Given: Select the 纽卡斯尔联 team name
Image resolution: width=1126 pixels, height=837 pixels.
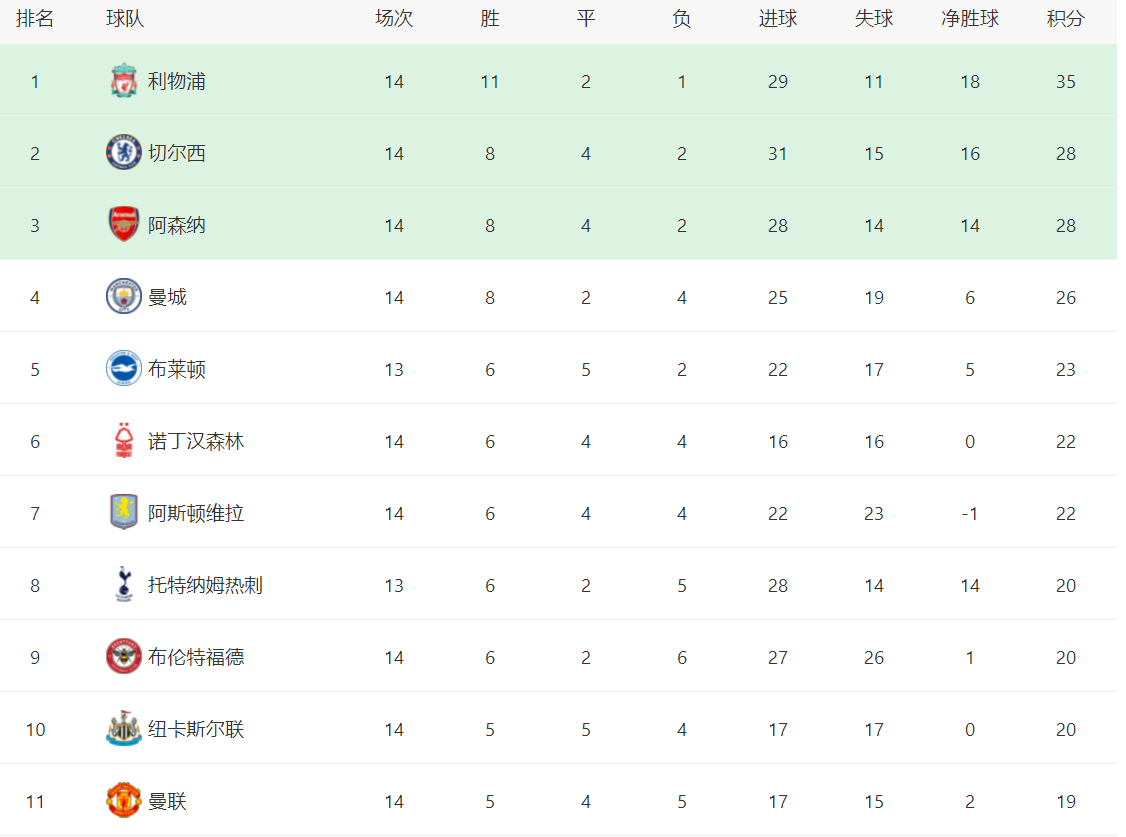Looking at the screenshot, I should coord(196,729).
